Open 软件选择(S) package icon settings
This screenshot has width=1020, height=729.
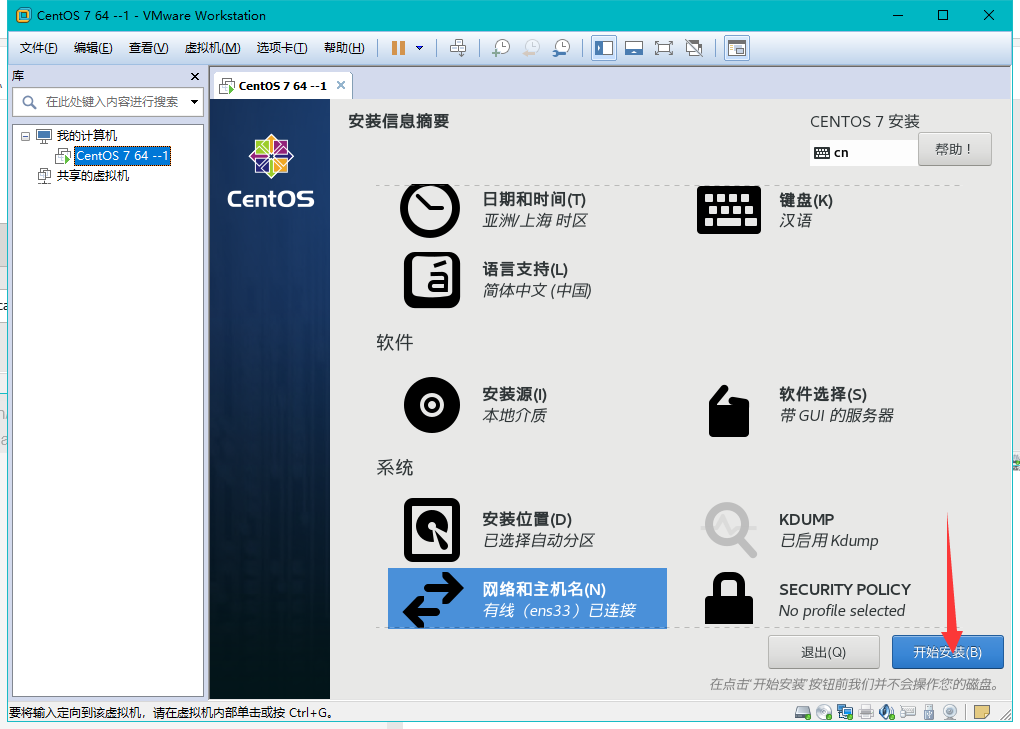click(x=729, y=411)
